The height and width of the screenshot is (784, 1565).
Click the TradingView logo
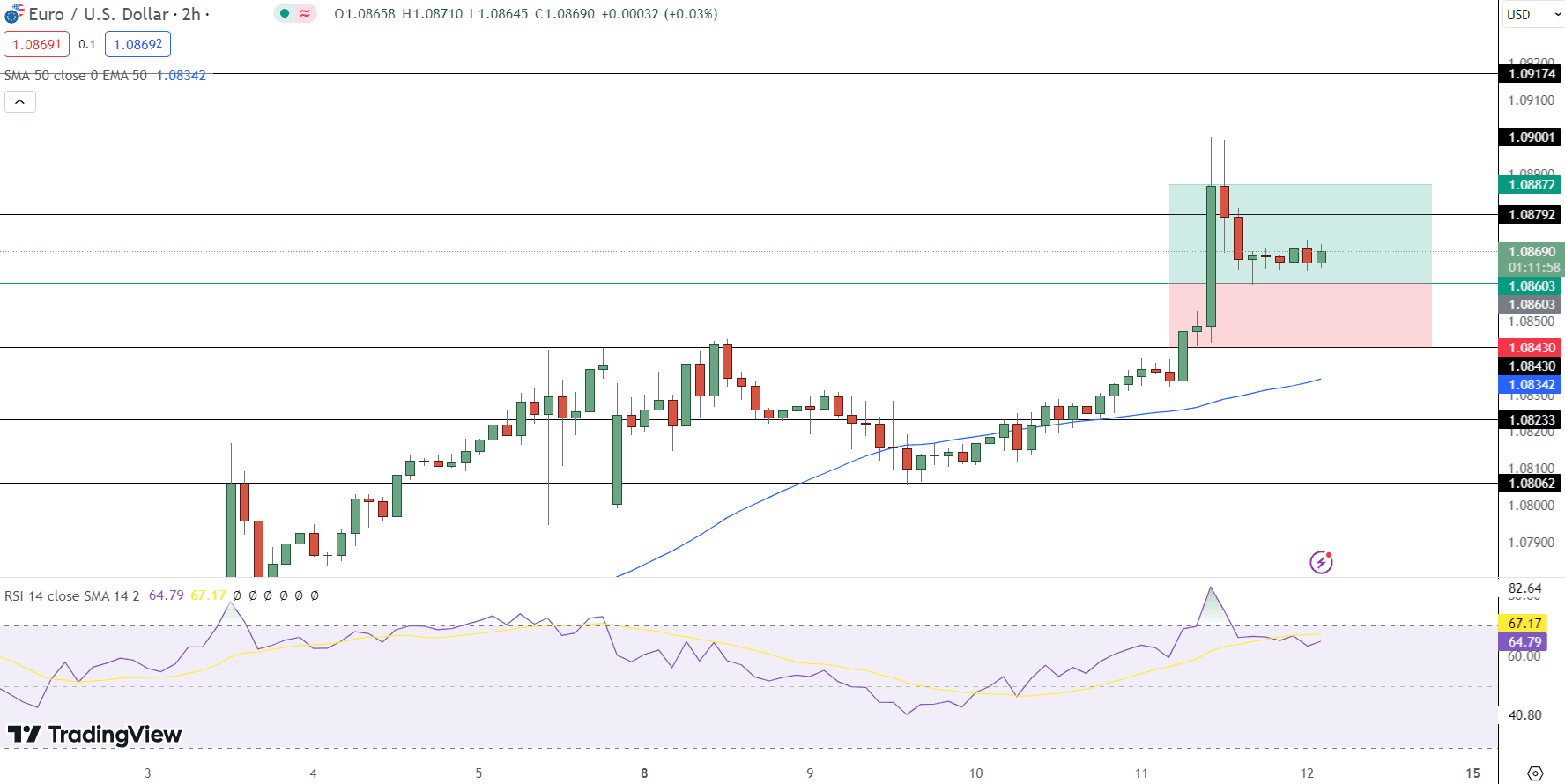pyautogui.click(x=94, y=734)
